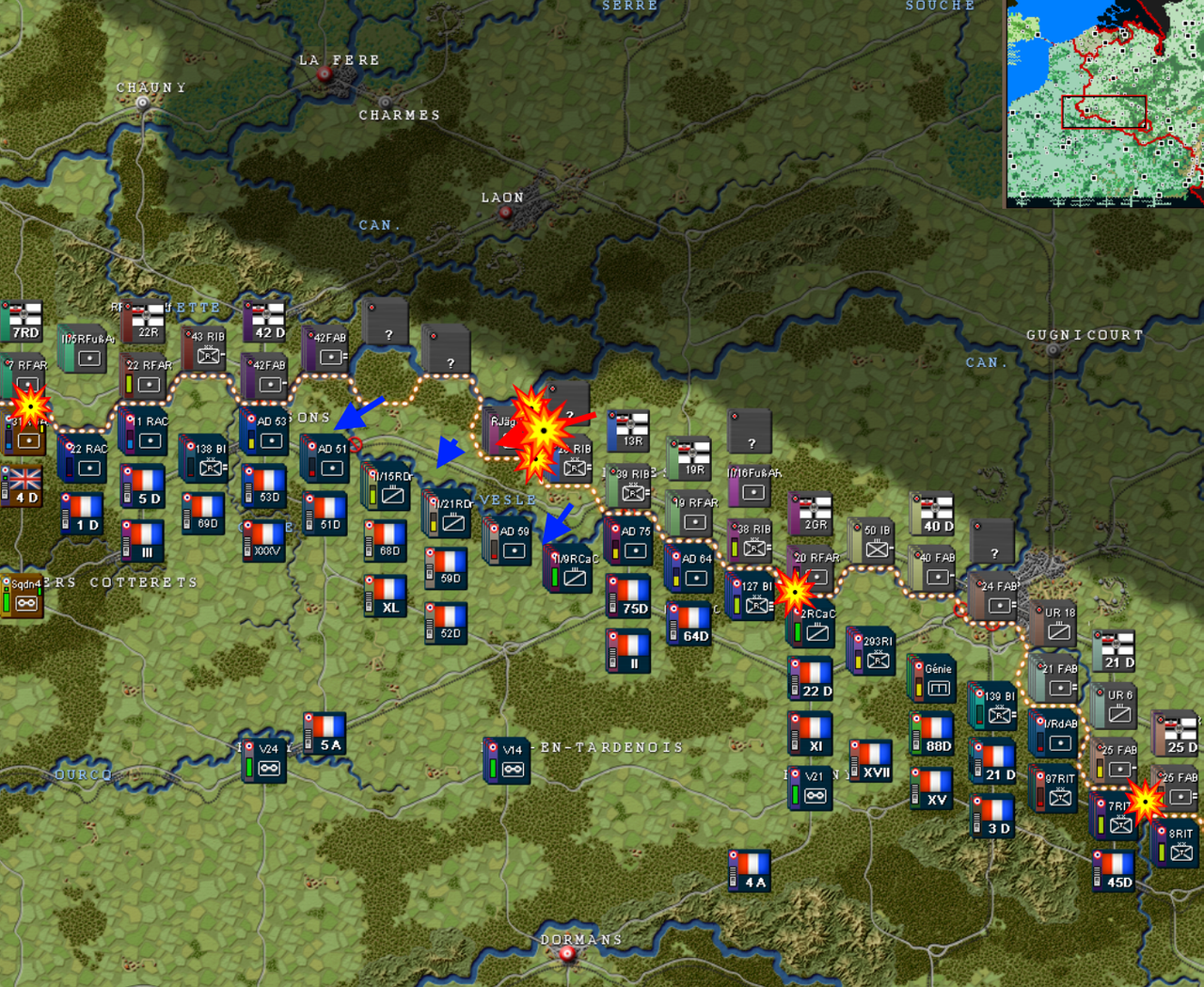Click the Dormans city marker
The height and width of the screenshot is (987, 1204).
(567, 954)
